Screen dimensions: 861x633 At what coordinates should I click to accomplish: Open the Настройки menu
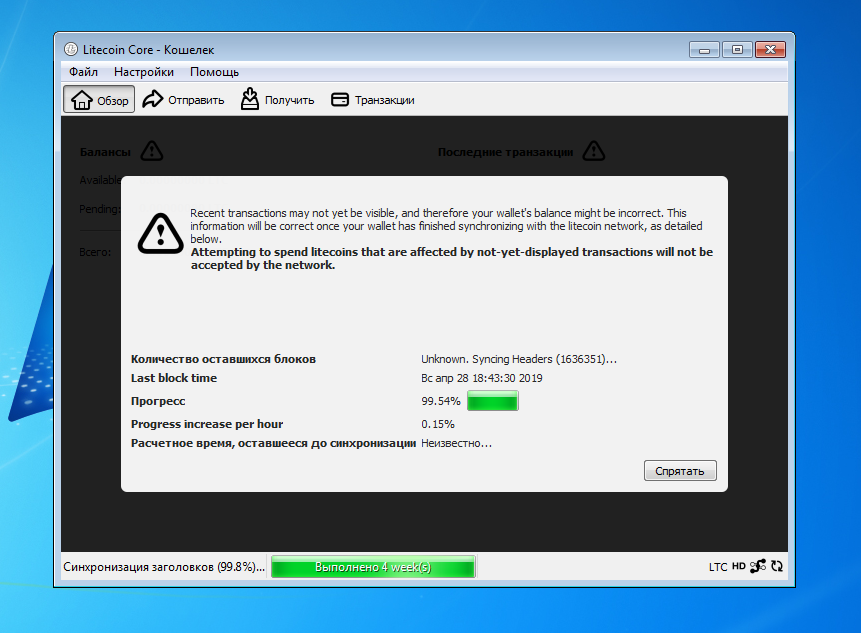pyautogui.click(x=144, y=72)
